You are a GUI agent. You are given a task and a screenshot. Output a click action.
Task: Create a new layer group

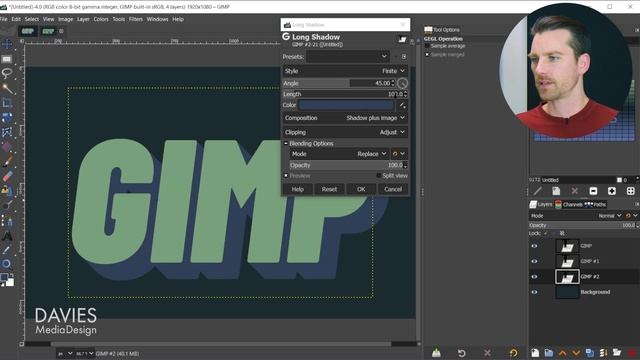[x=549, y=353]
